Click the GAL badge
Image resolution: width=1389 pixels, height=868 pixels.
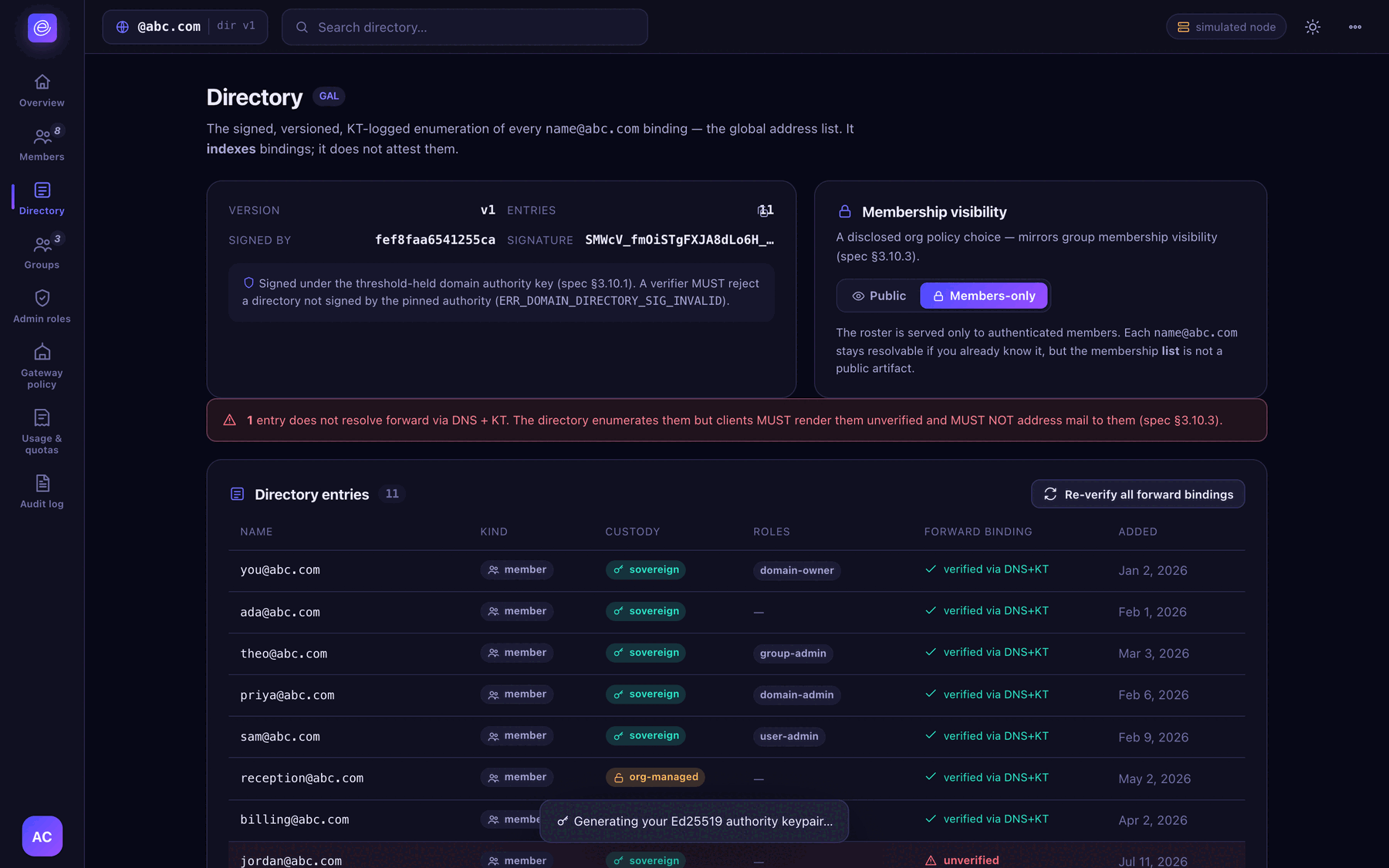(329, 96)
